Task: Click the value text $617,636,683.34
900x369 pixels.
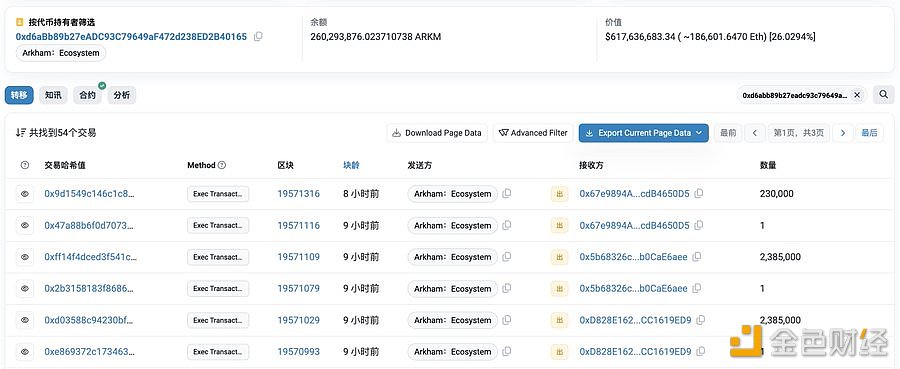Action: point(640,37)
